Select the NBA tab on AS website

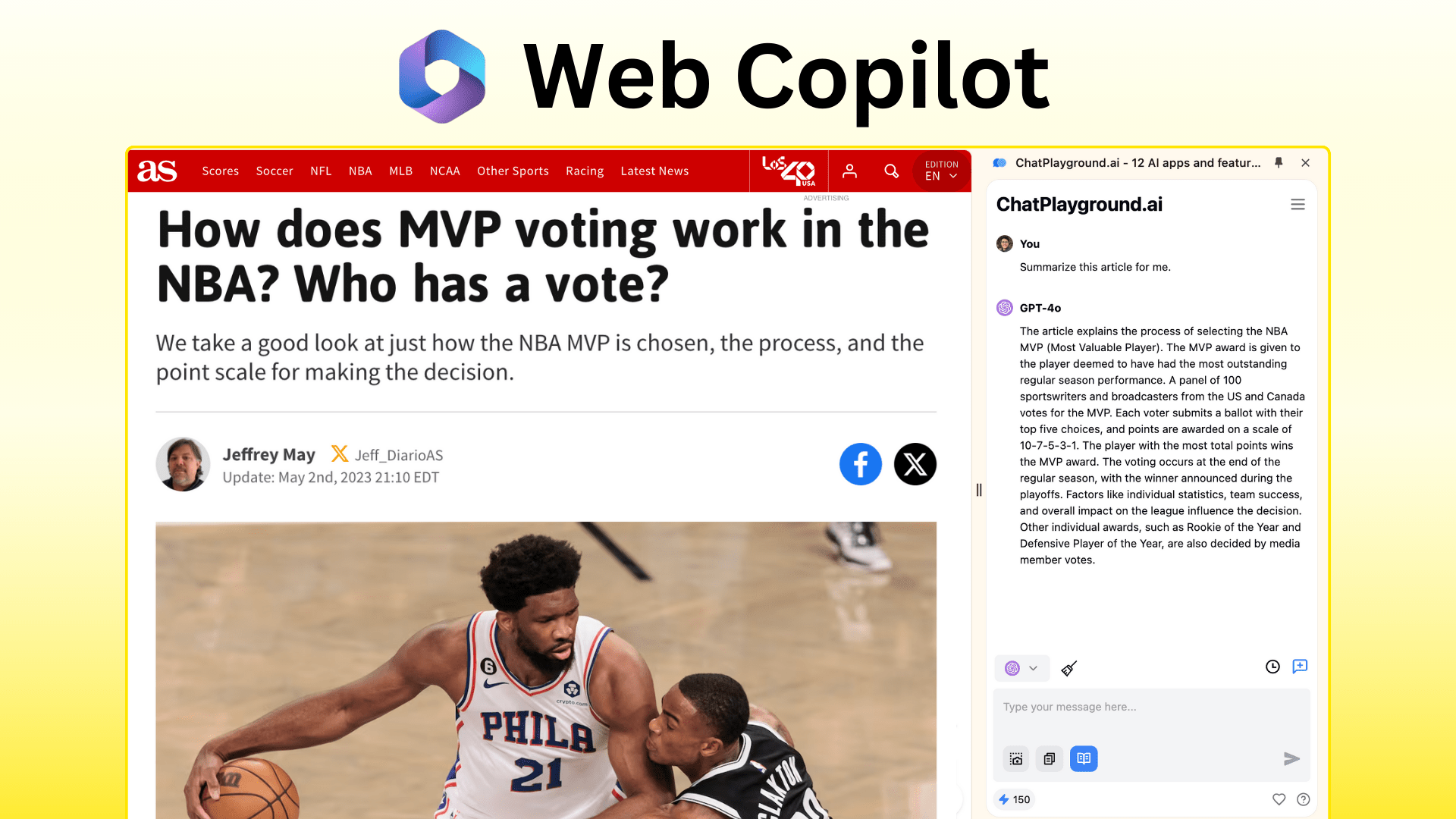tap(360, 170)
